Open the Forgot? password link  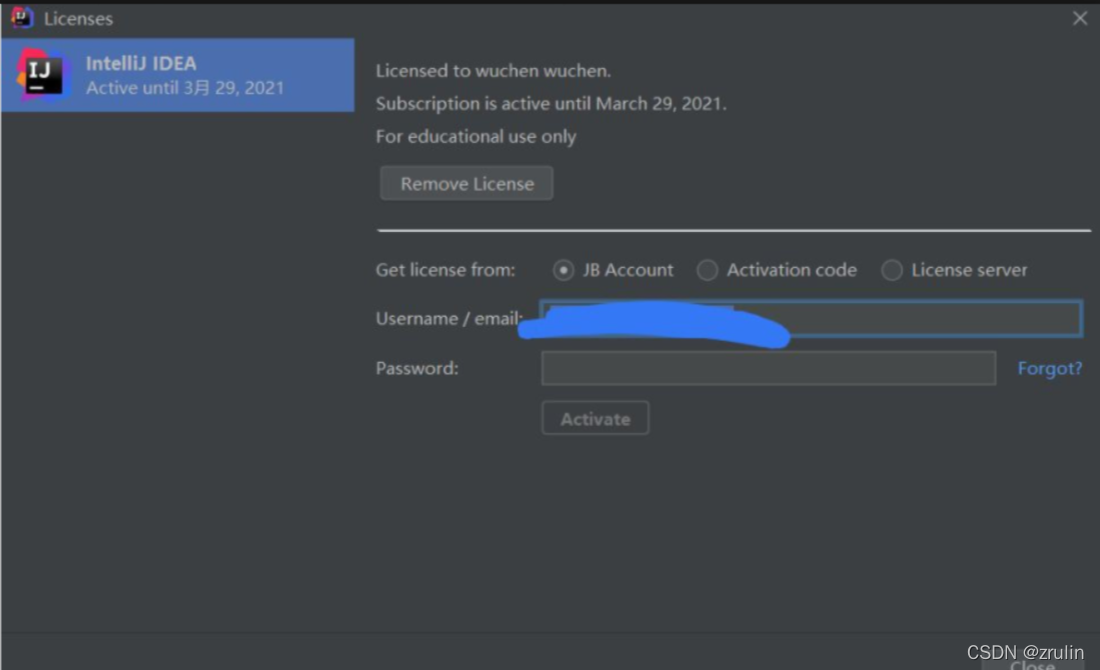tap(1049, 368)
